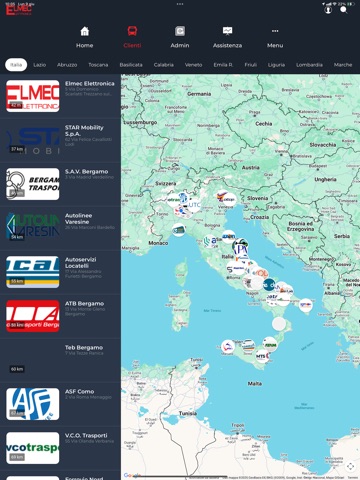Tap the search magnifier icon
The image size is (360, 480).
[344, 10]
